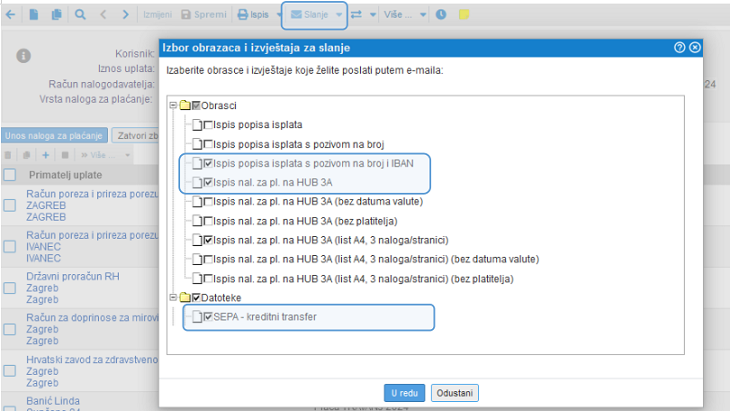The image size is (730, 411).
Task: Click the clock history icon
Action: pos(441,15)
